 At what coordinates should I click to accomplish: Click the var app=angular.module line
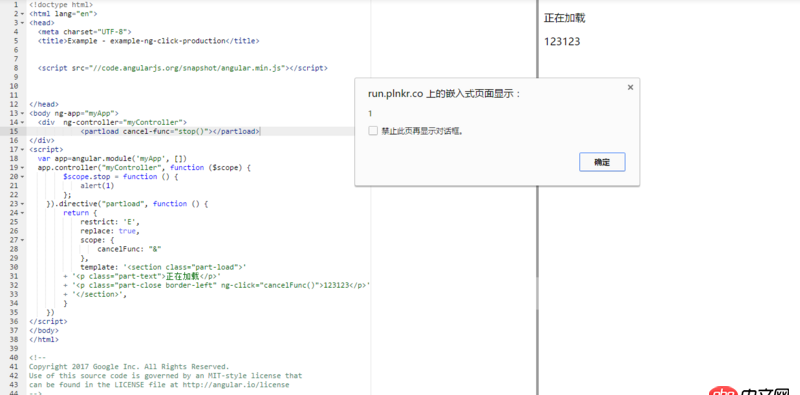click(x=112, y=158)
